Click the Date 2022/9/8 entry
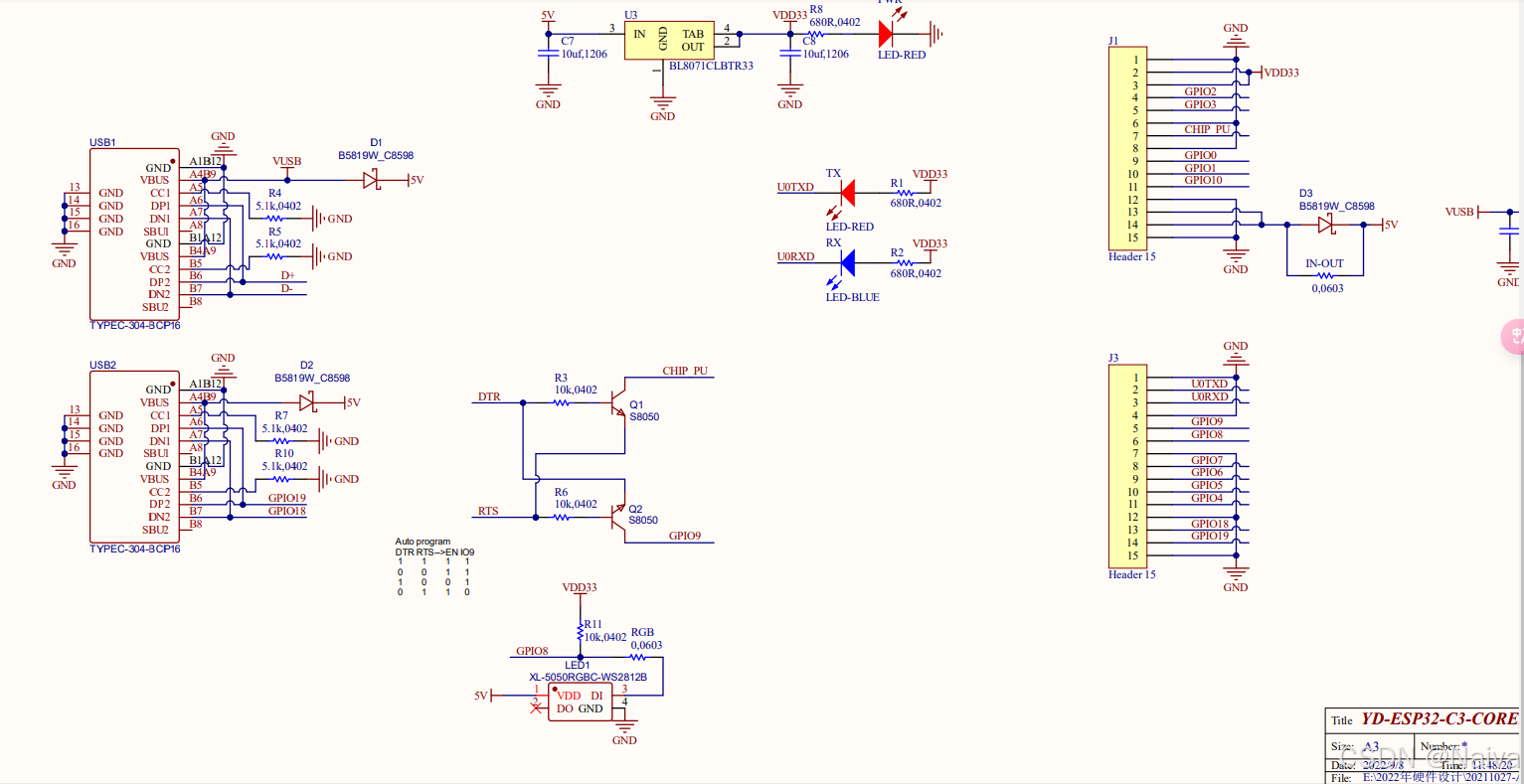Image resolution: width=1524 pixels, height=784 pixels. tap(1382, 765)
